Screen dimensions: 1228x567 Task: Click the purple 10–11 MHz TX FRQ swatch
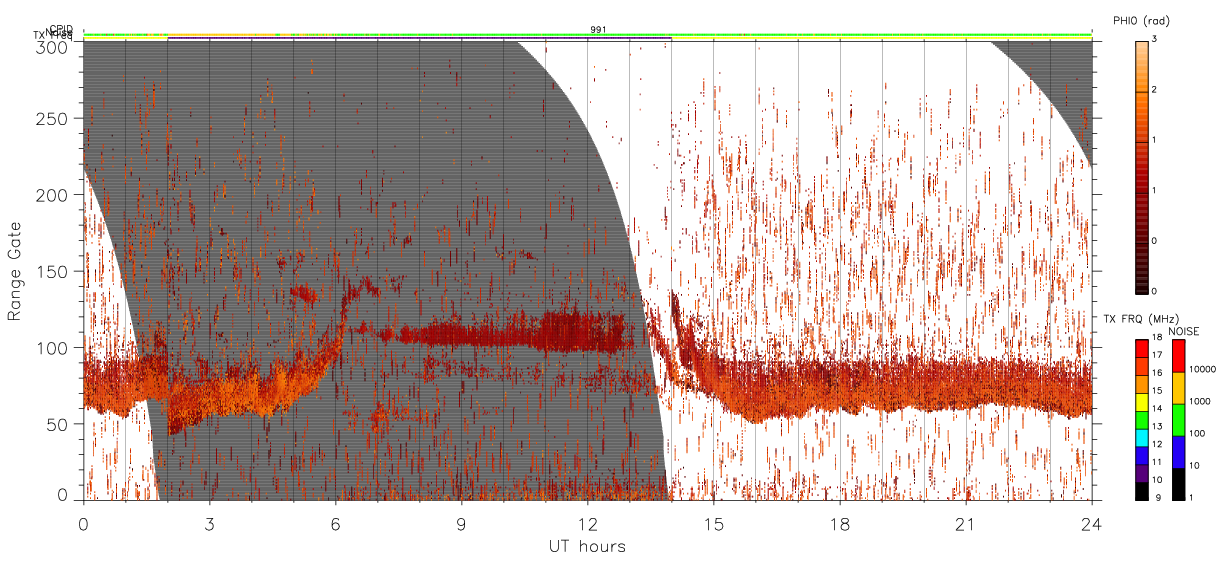1142,474
